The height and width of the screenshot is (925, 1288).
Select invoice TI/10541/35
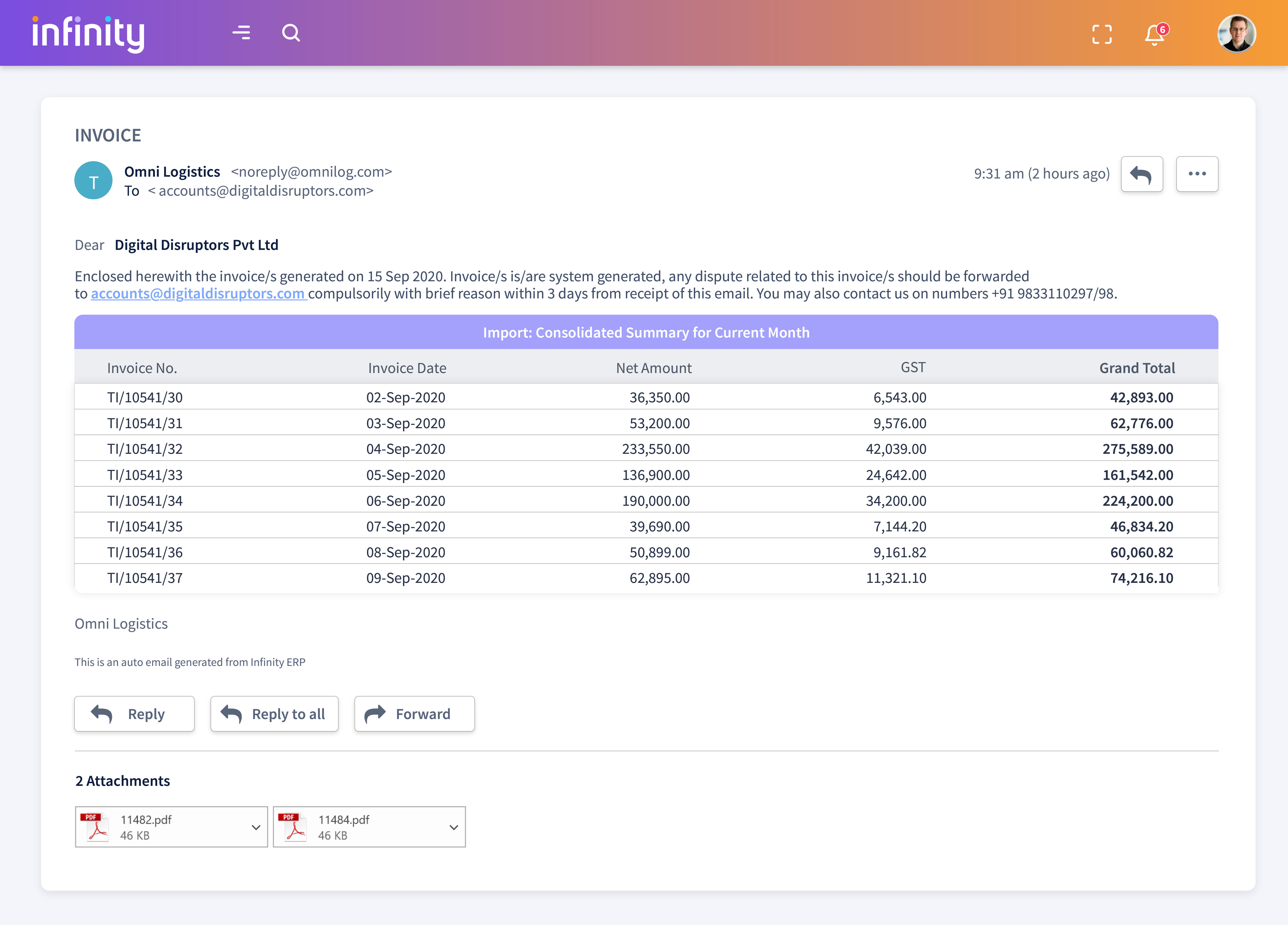(x=145, y=526)
